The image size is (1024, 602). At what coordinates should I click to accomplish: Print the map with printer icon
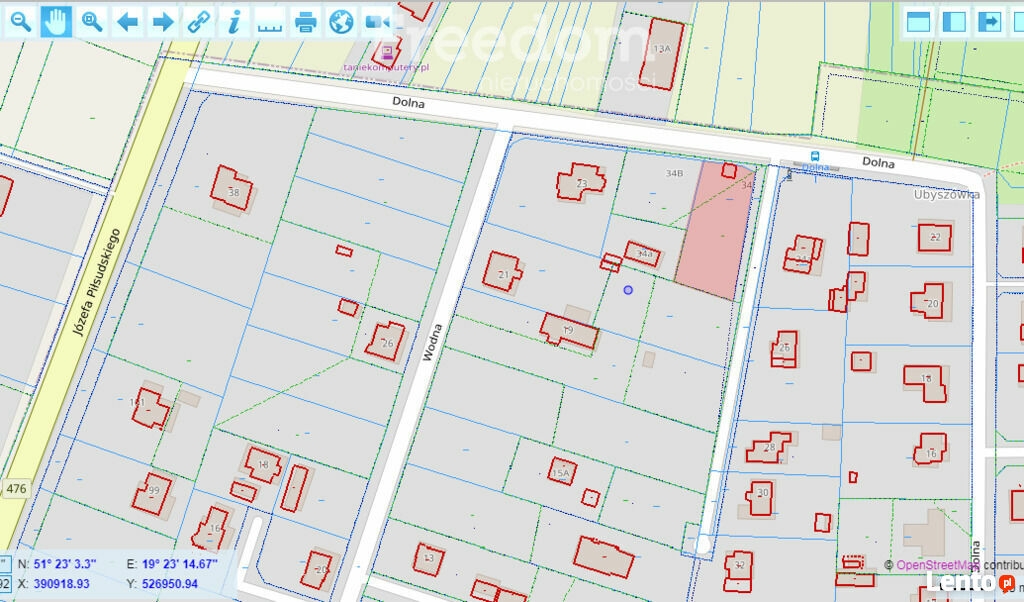pyautogui.click(x=306, y=21)
